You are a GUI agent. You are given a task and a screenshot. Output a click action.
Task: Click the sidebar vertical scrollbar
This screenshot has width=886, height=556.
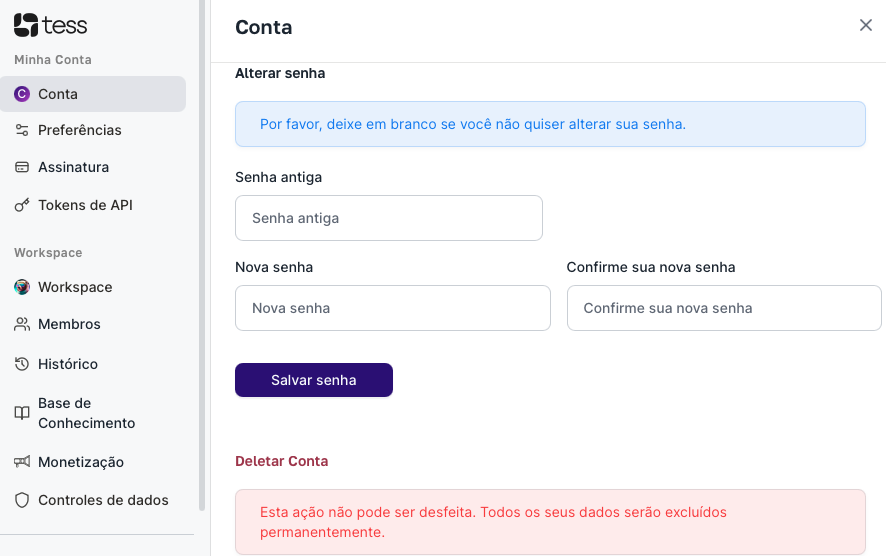coord(202,255)
